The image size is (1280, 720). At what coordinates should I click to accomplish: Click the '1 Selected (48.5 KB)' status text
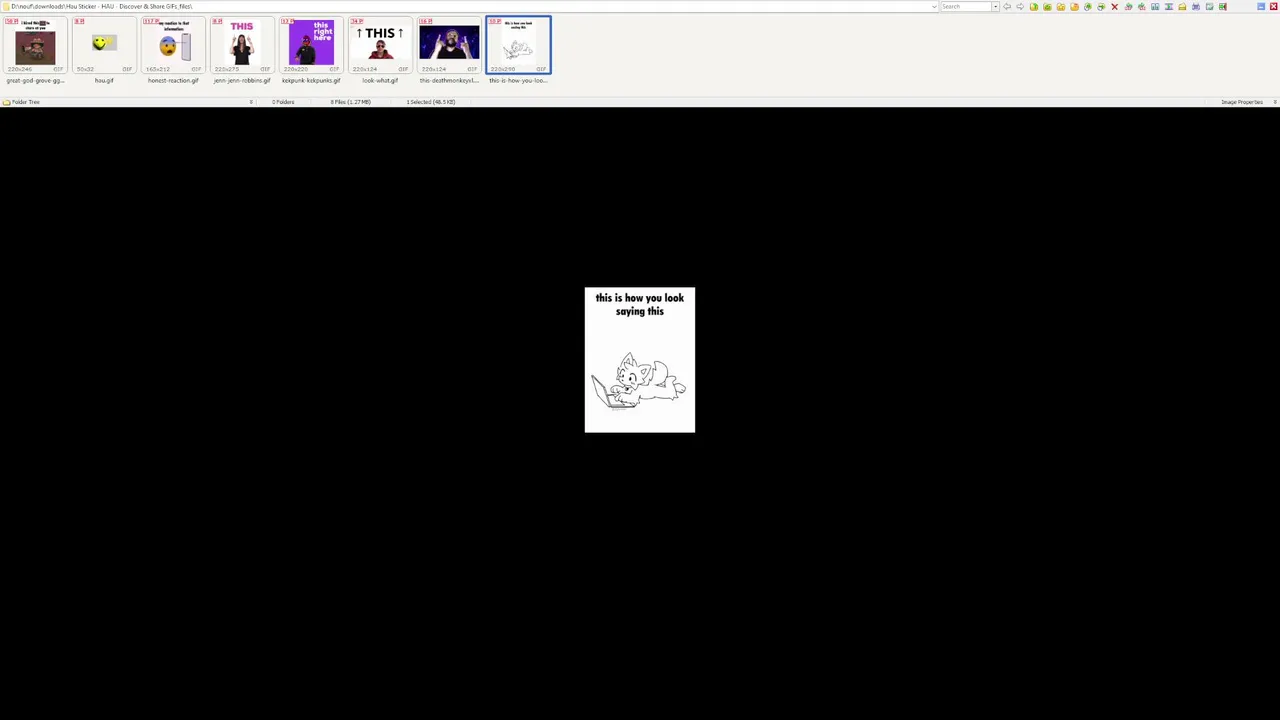point(431,102)
